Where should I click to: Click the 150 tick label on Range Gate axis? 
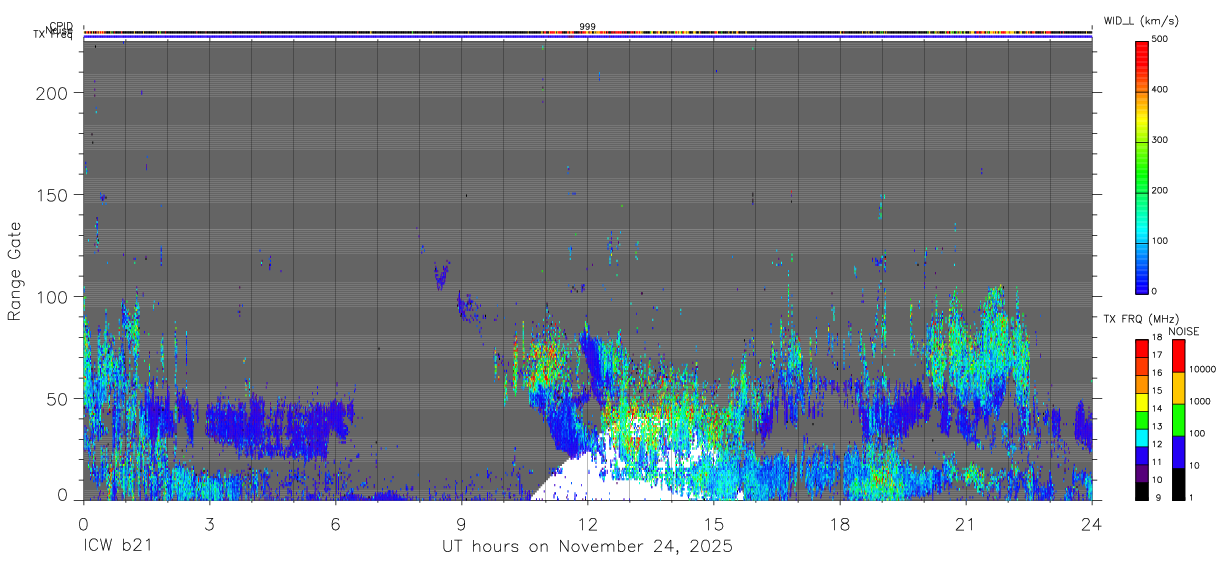pos(53,195)
